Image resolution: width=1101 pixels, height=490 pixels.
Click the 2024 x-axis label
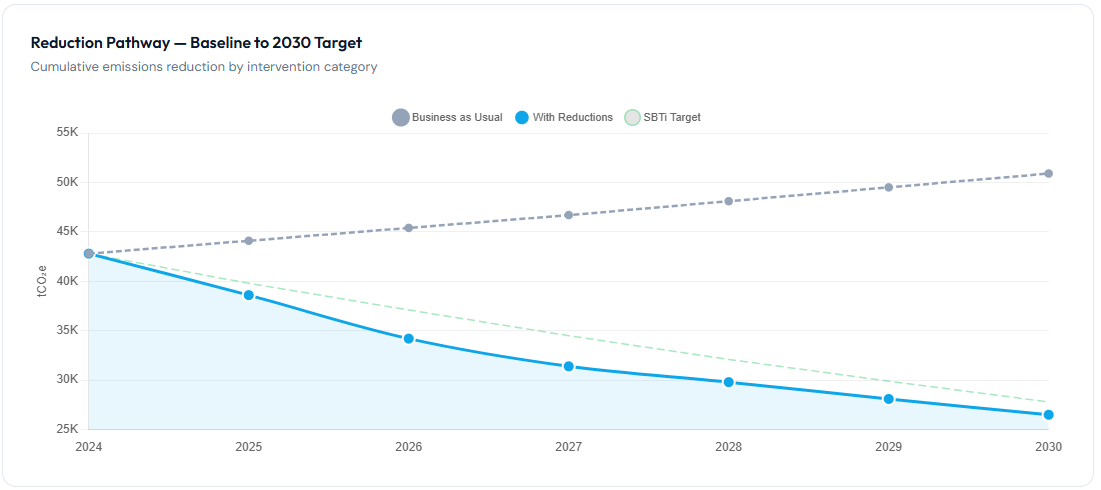coord(88,447)
